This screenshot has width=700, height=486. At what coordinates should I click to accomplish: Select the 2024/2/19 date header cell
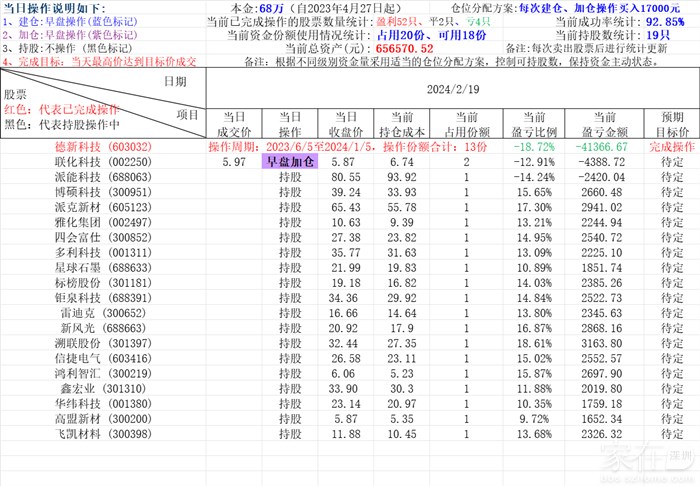click(x=452, y=88)
